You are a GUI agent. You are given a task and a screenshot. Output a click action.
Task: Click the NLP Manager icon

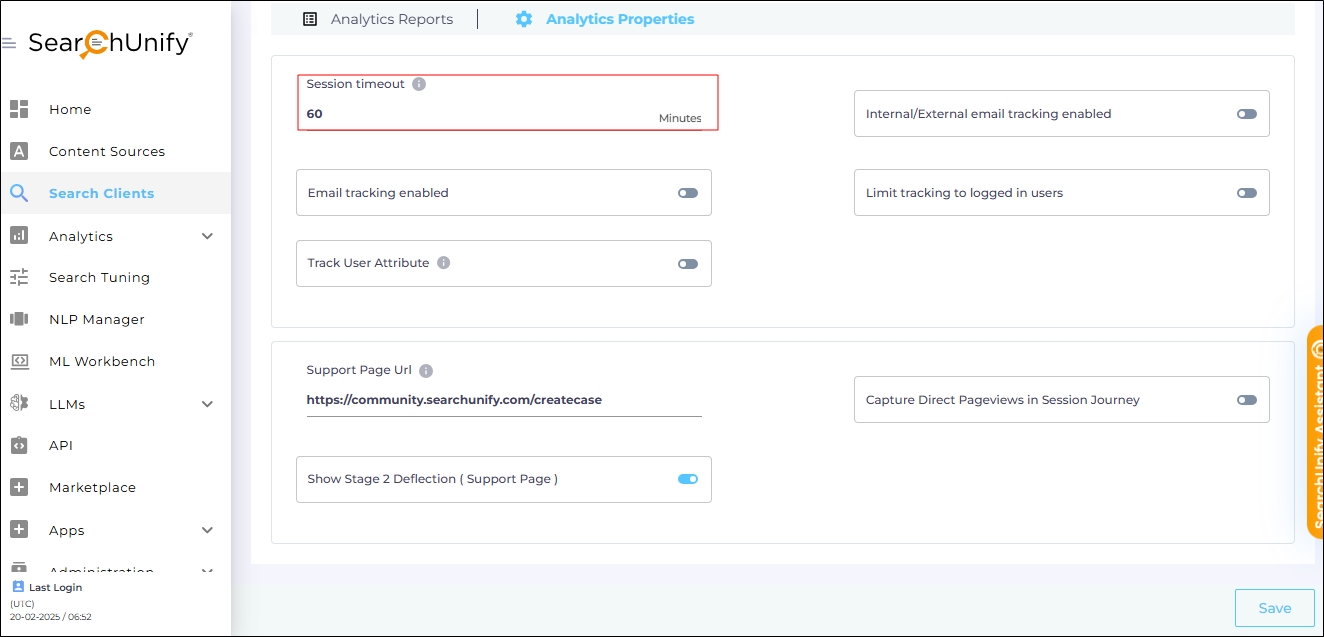pyautogui.click(x=19, y=319)
